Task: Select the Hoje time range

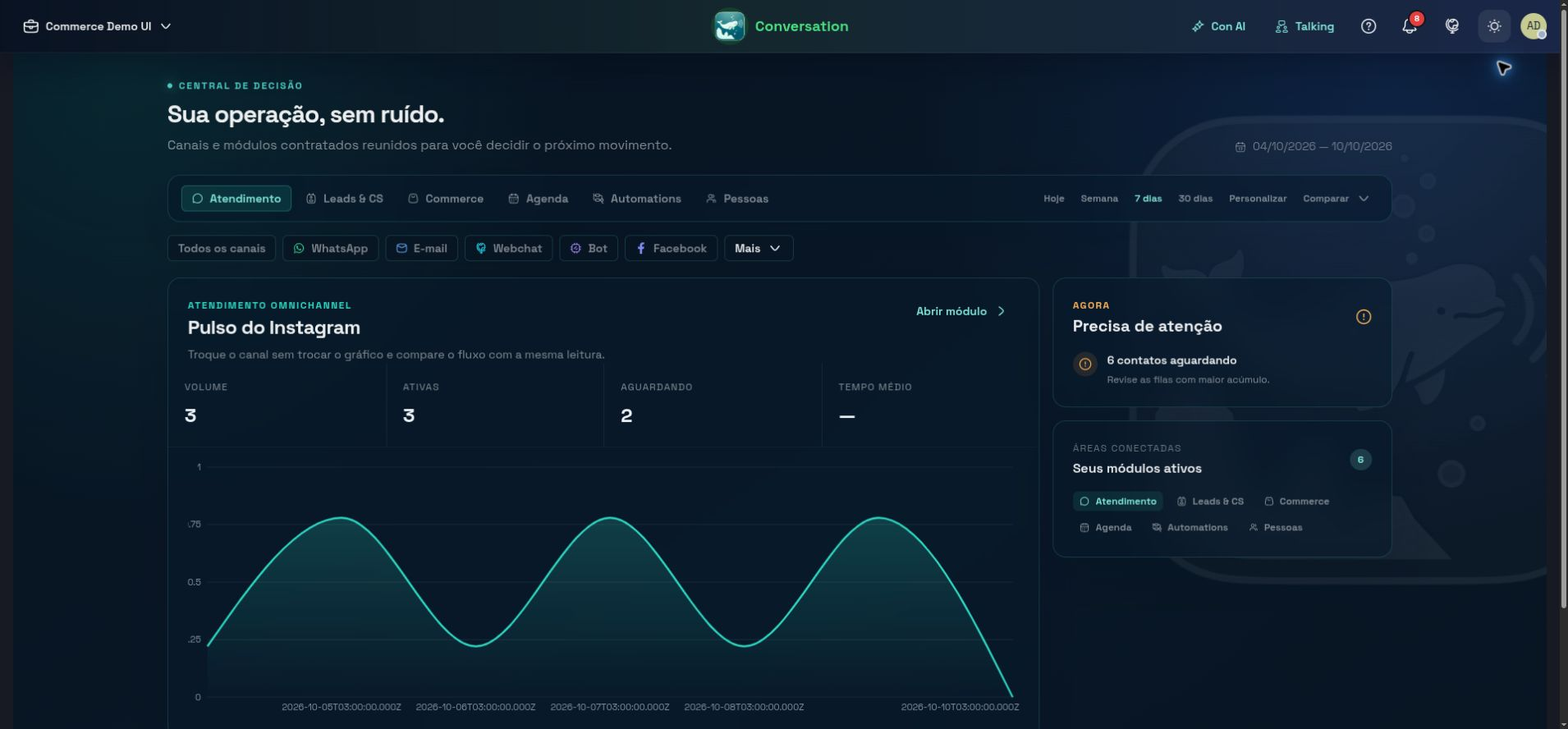Action: coord(1054,199)
